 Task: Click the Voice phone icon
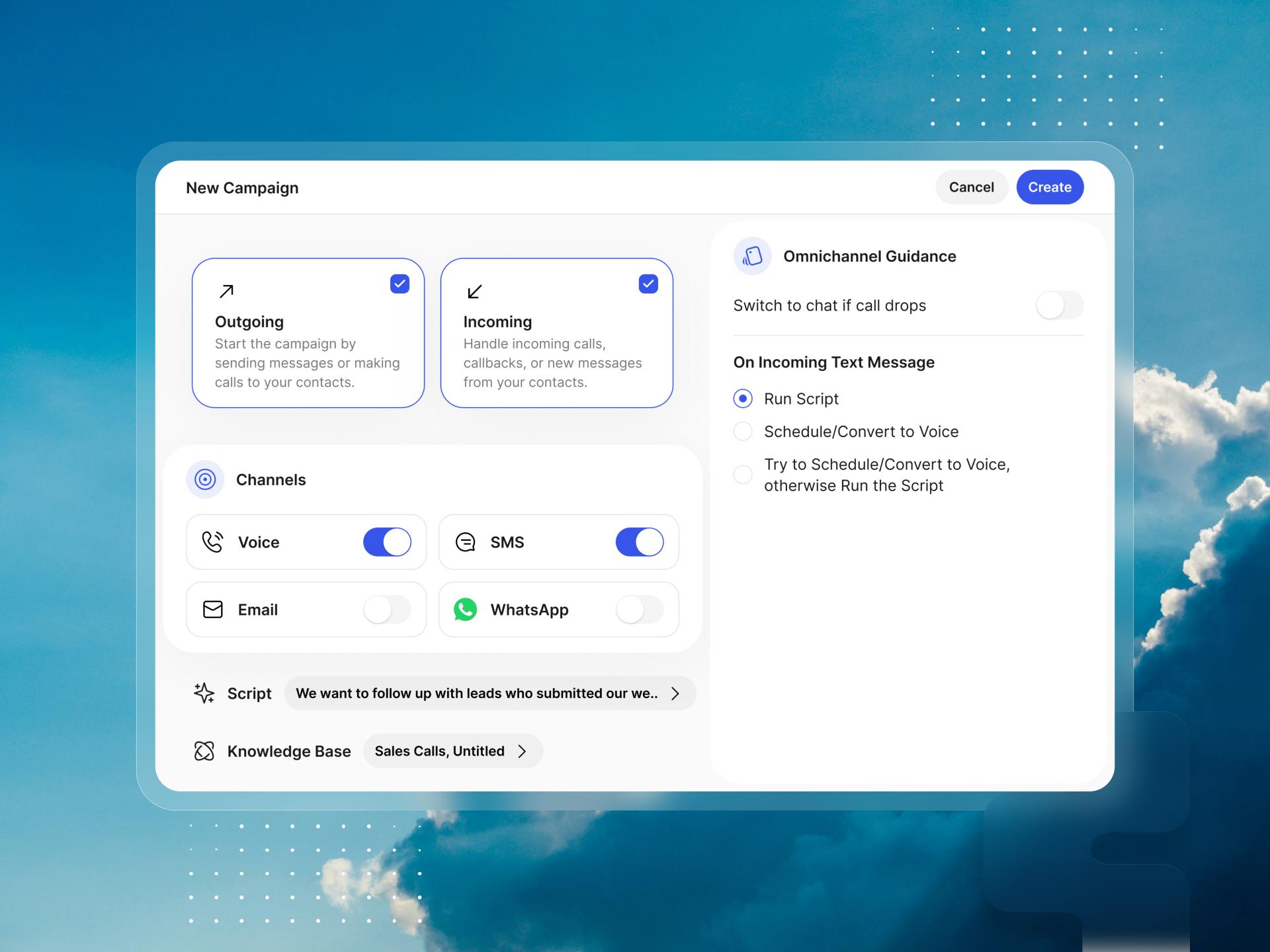(212, 541)
